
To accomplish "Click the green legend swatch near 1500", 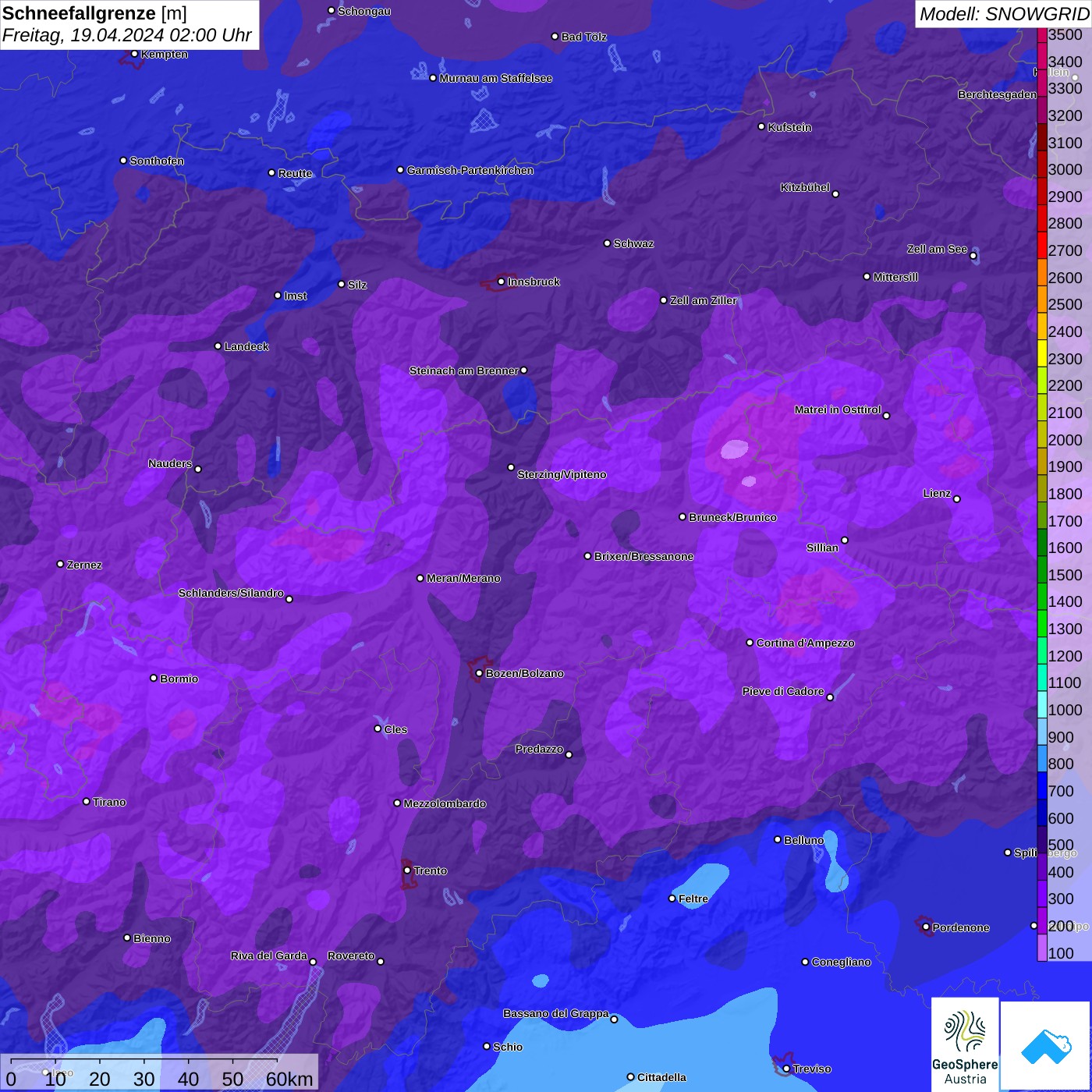I will (x=1042, y=569).
